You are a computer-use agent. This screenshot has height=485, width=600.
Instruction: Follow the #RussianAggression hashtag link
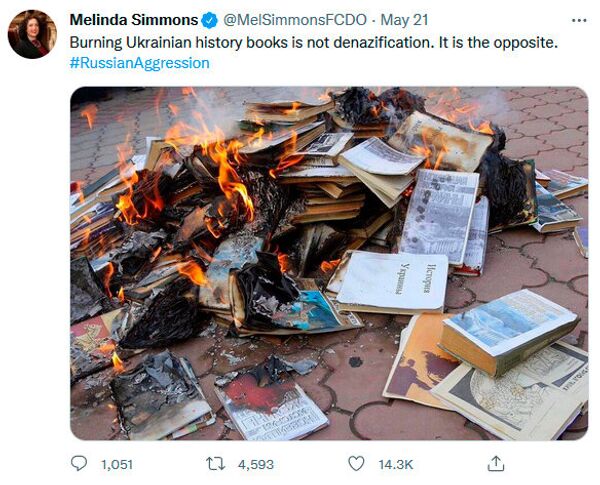(x=139, y=63)
